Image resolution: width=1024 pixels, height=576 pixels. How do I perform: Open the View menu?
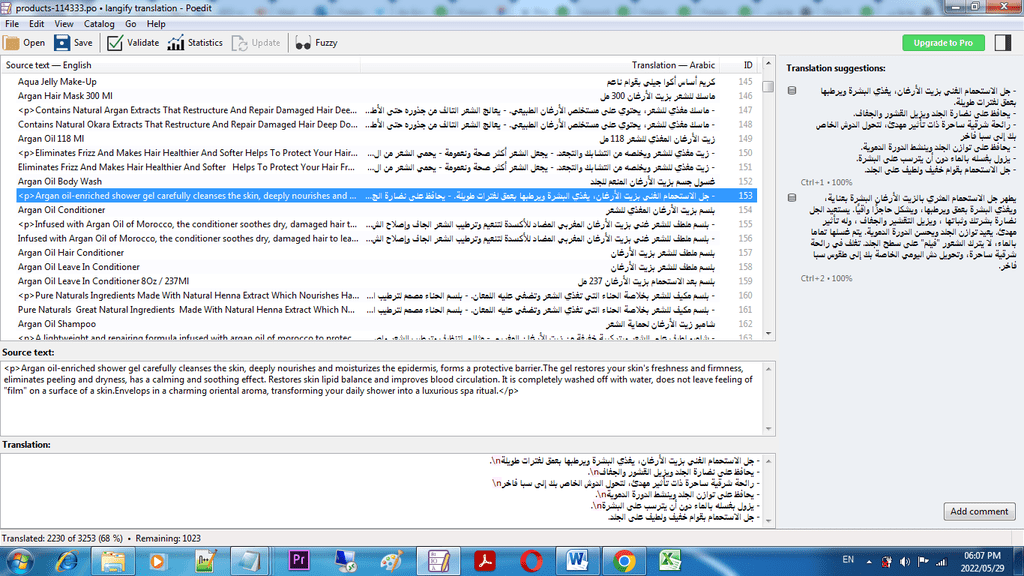63,24
